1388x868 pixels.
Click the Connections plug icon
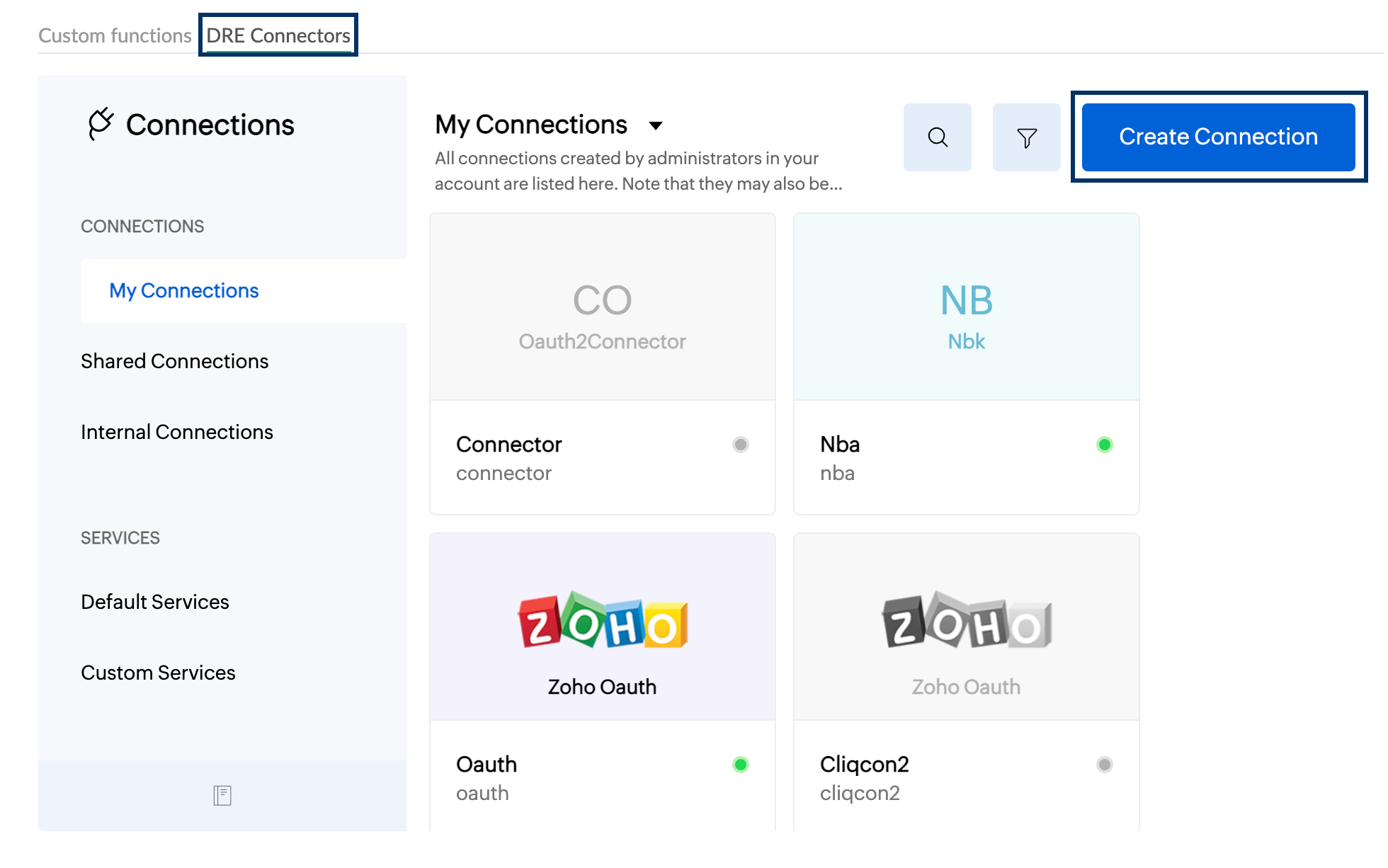pyautogui.click(x=101, y=124)
